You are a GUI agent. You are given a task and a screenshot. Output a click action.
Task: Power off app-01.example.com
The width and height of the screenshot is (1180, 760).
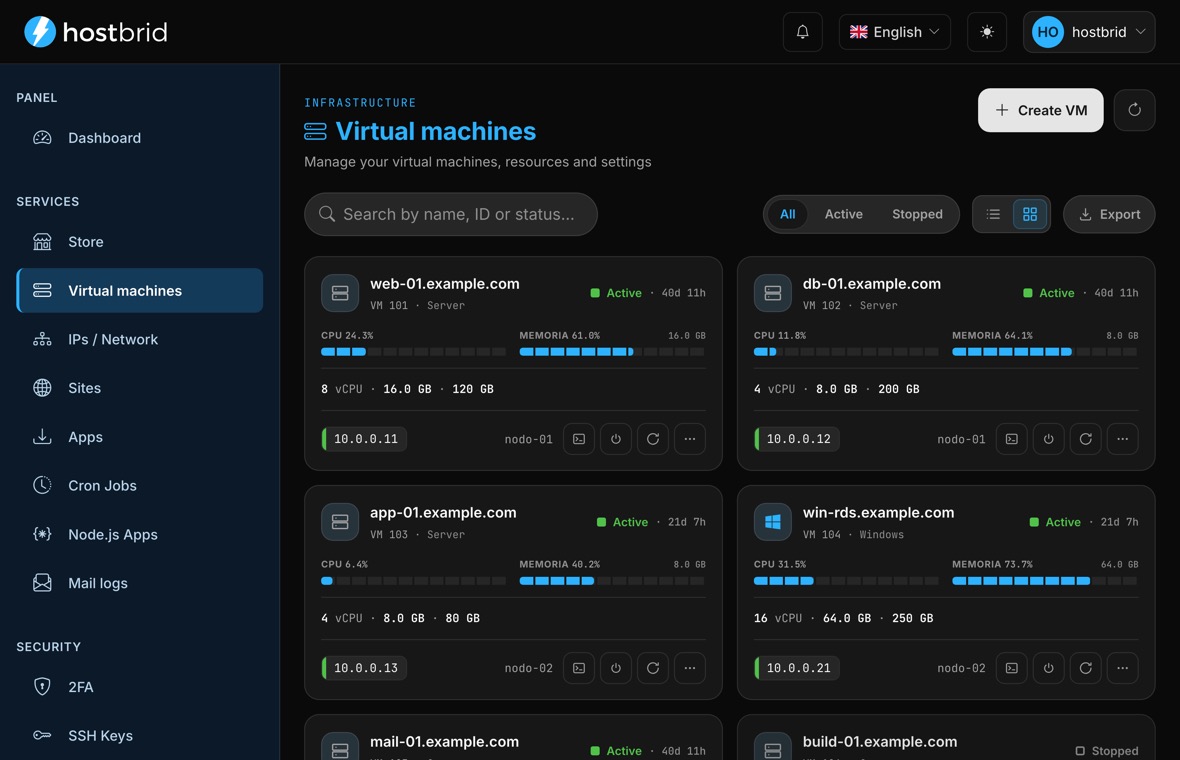click(616, 668)
